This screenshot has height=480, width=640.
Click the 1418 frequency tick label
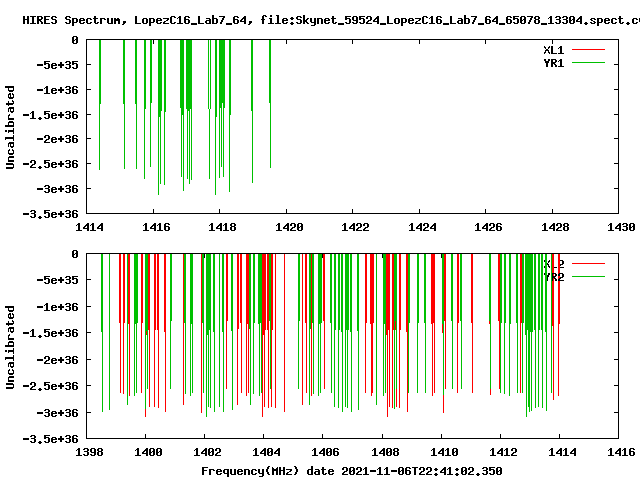tap(222, 227)
